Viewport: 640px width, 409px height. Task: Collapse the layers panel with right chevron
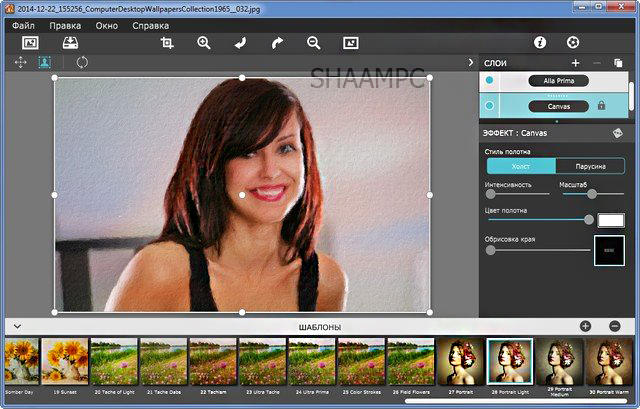[471, 62]
